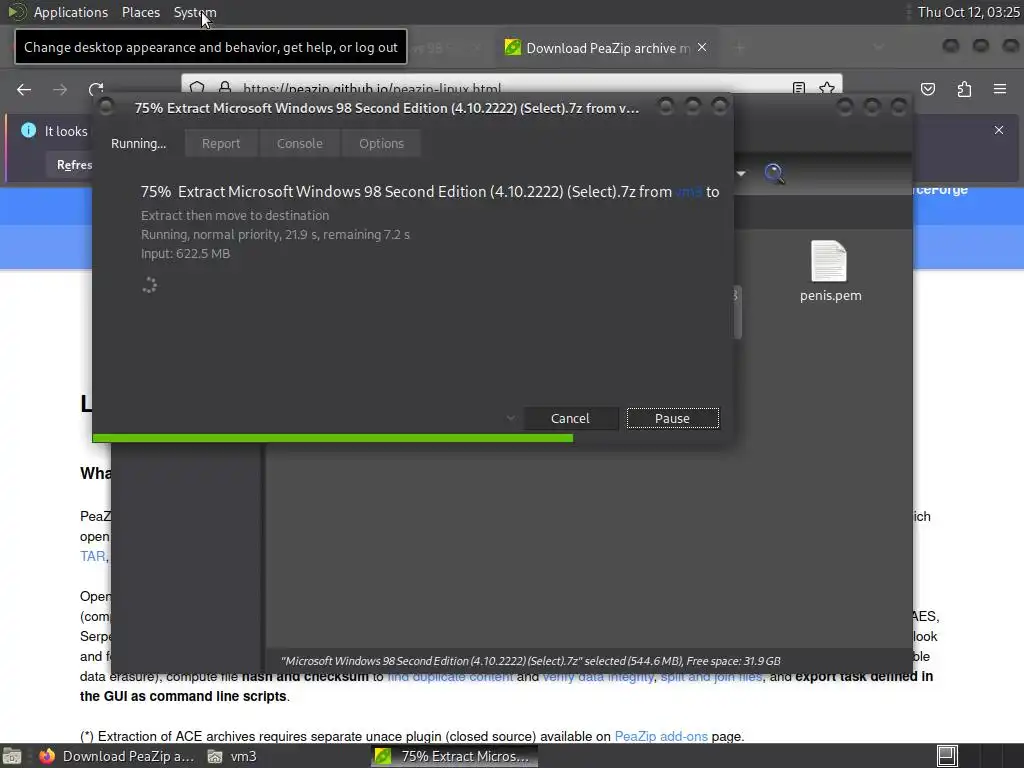Go forward in Firefox
This screenshot has height=768, width=1024.
[x=60, y=89]
